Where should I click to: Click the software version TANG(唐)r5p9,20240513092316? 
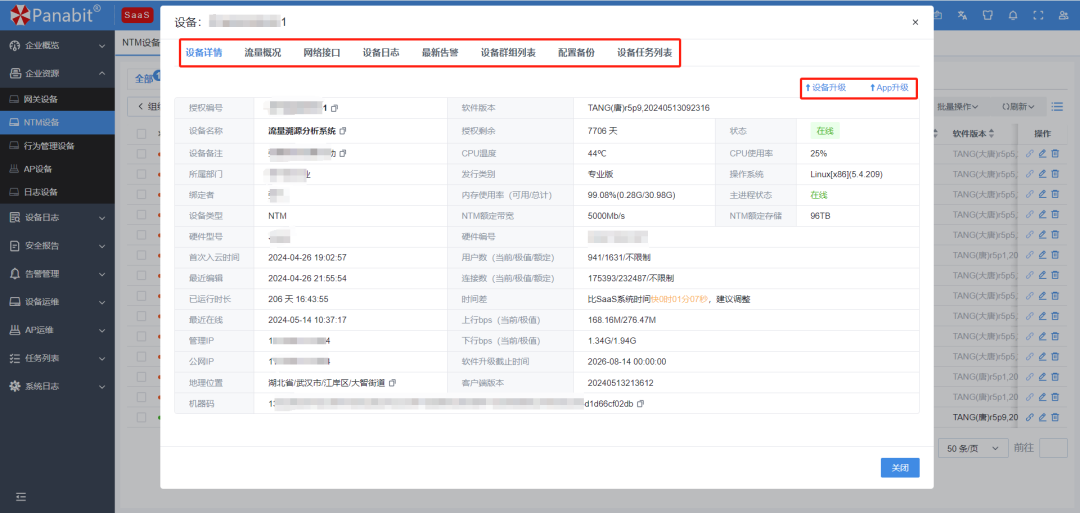(x=649, y=108)
